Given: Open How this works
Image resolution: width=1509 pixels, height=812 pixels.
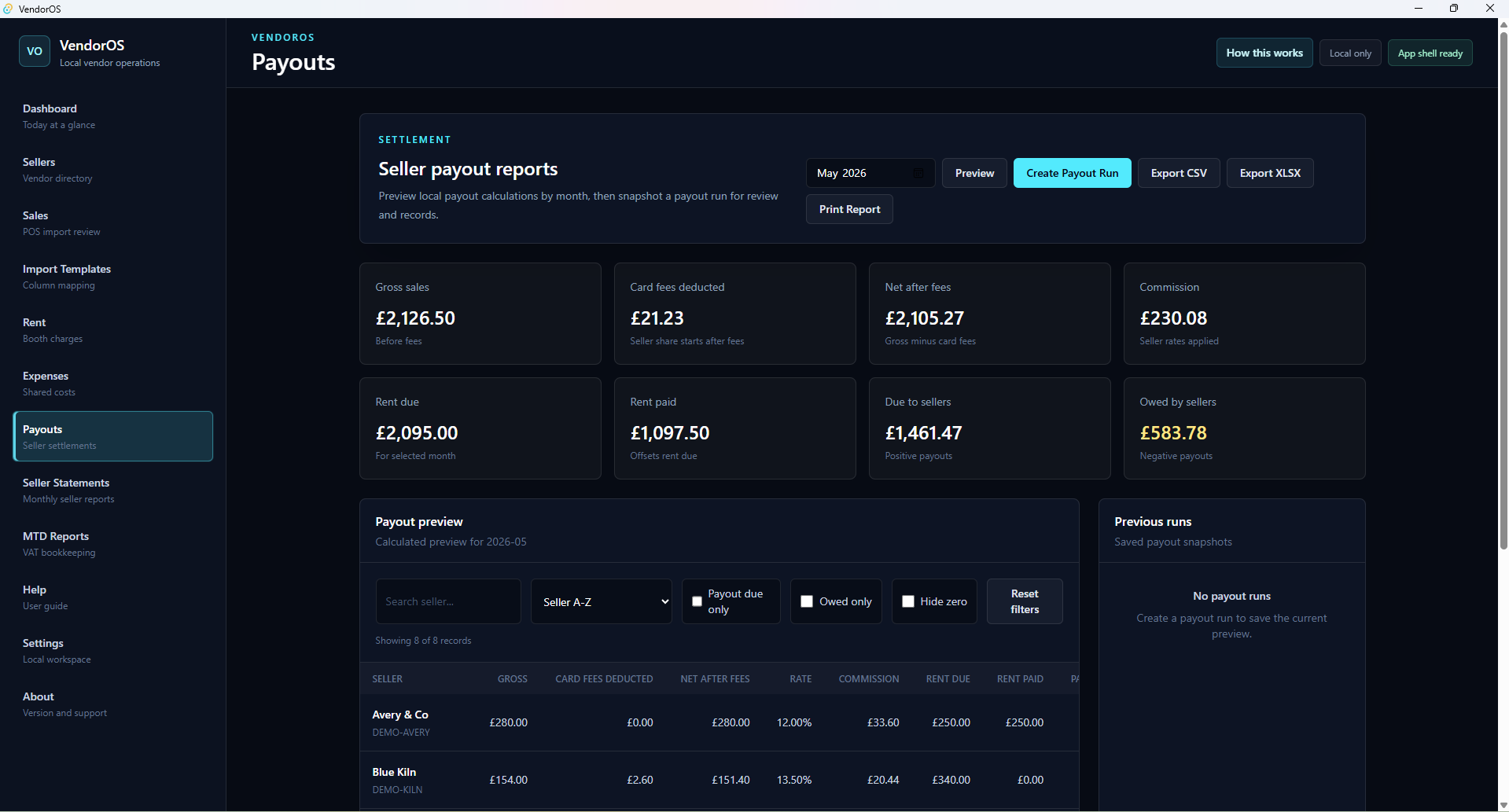Looking at the screenshot, I should click(1264, 53).
